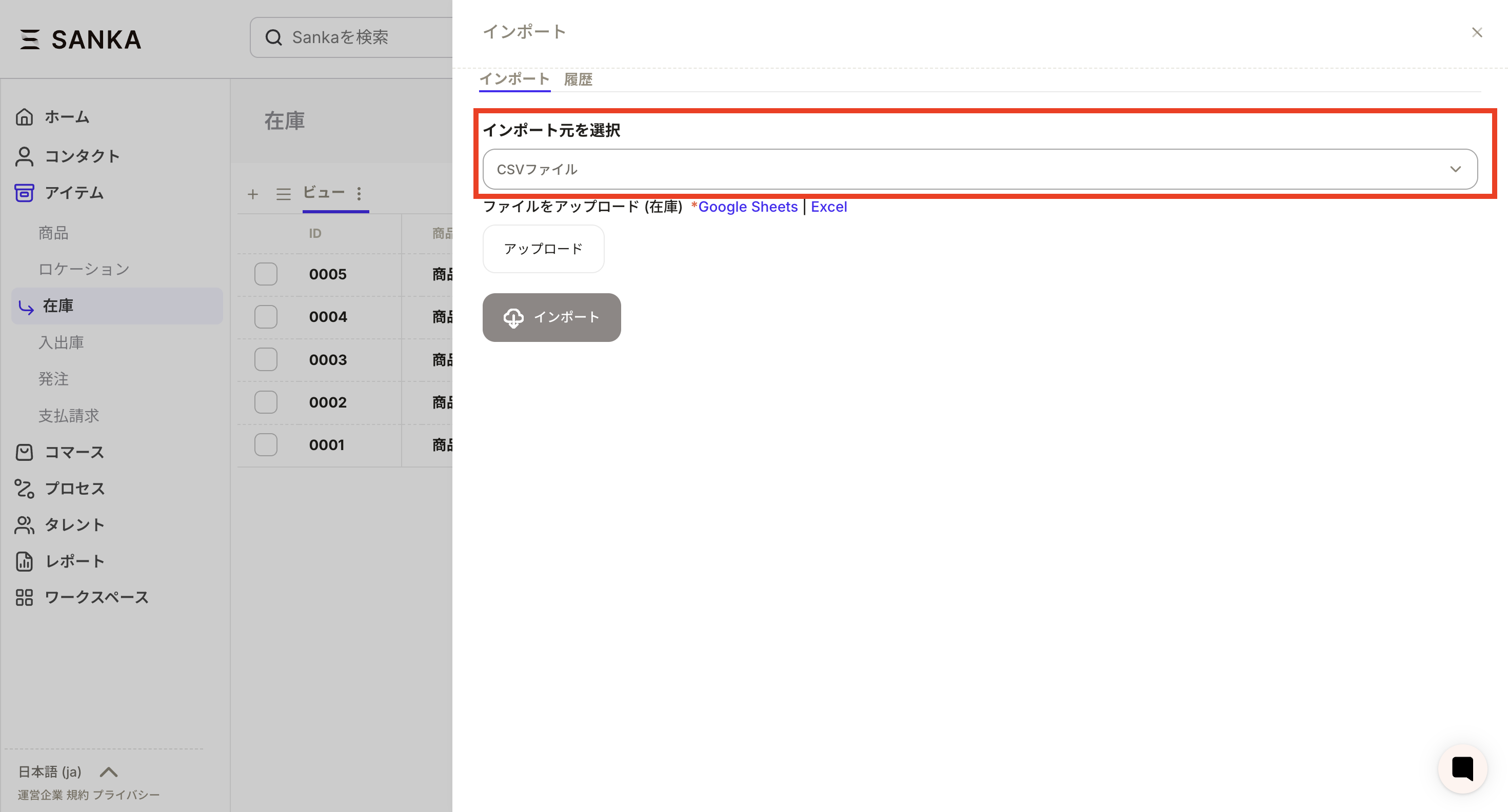Check the box for row 0003
Viewport: 1508px width, 812px height.
coord(266,359)
